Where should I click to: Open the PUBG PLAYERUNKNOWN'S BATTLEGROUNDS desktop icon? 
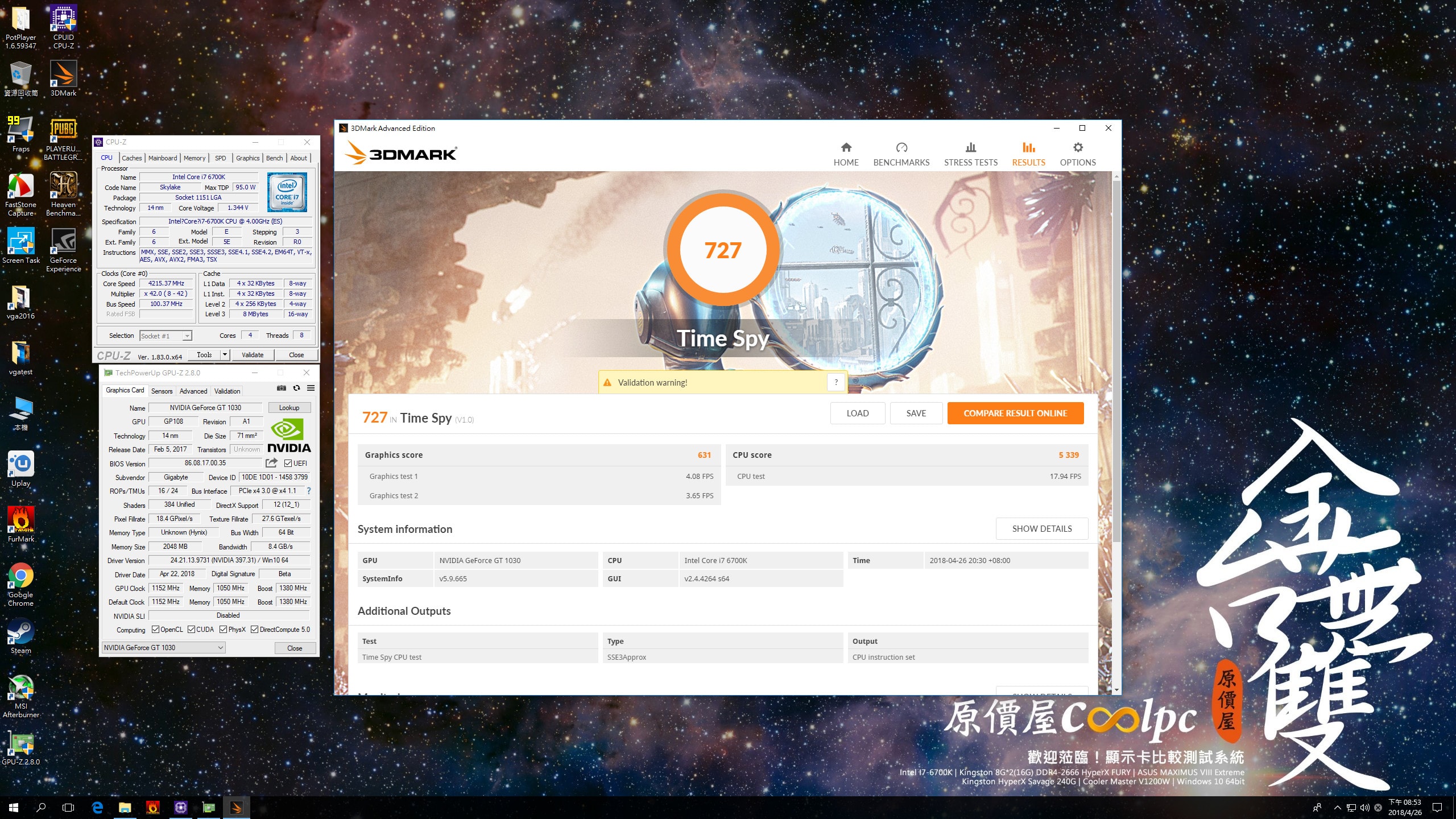click(x=64, y=139)
